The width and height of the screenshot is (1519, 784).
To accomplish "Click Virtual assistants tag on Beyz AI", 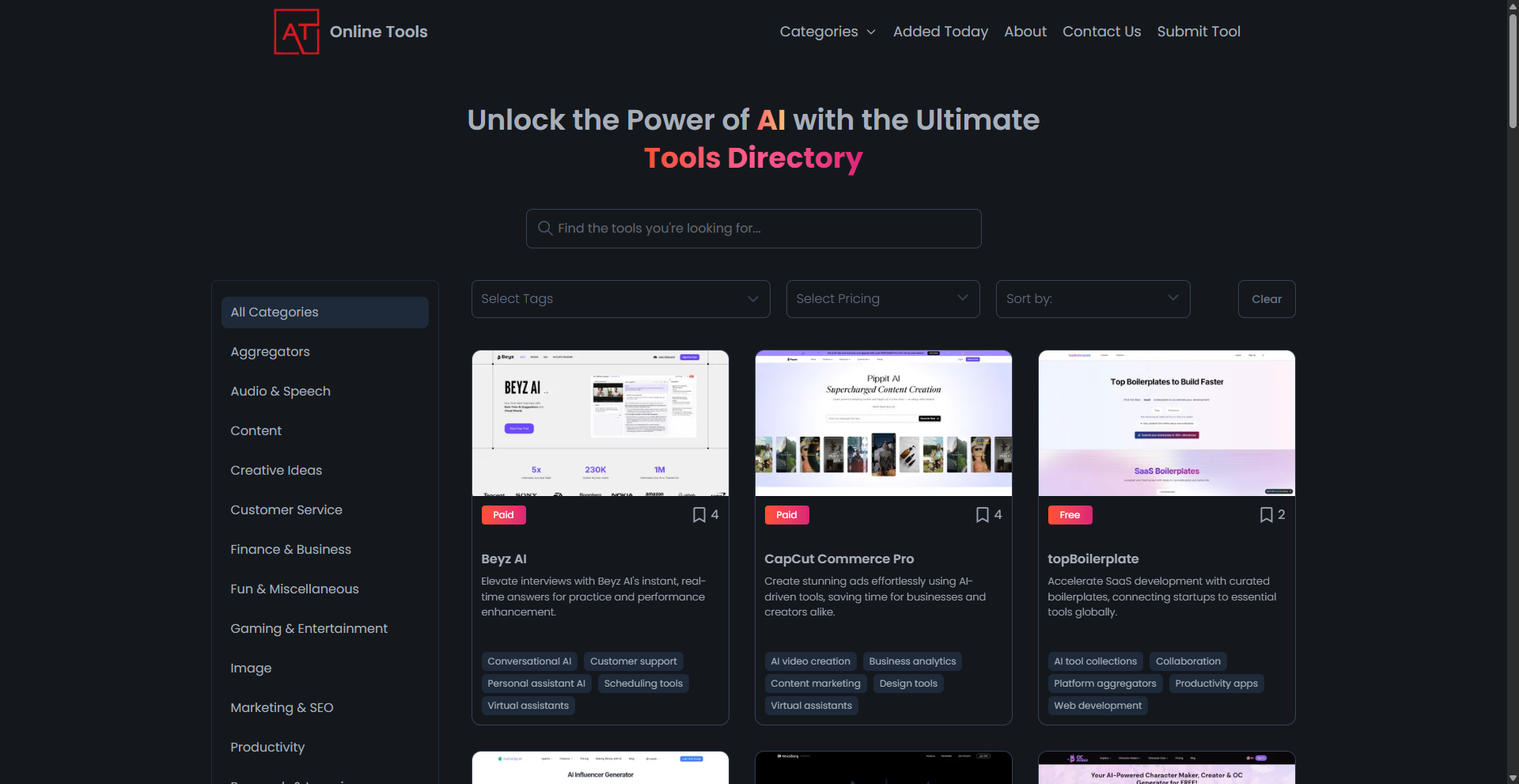I will pos(528,706).
